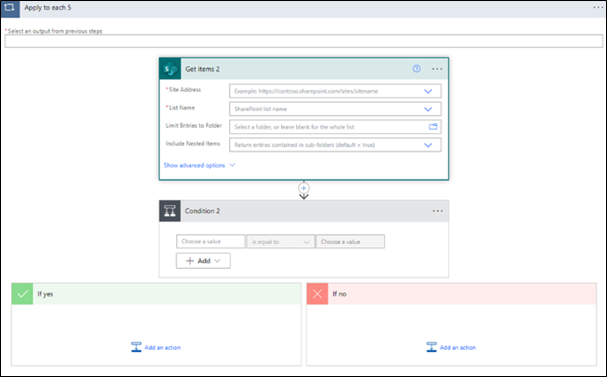Click the right Choose a value field
The width and height of the screenshot is (607, 377).
pos(350,242)
